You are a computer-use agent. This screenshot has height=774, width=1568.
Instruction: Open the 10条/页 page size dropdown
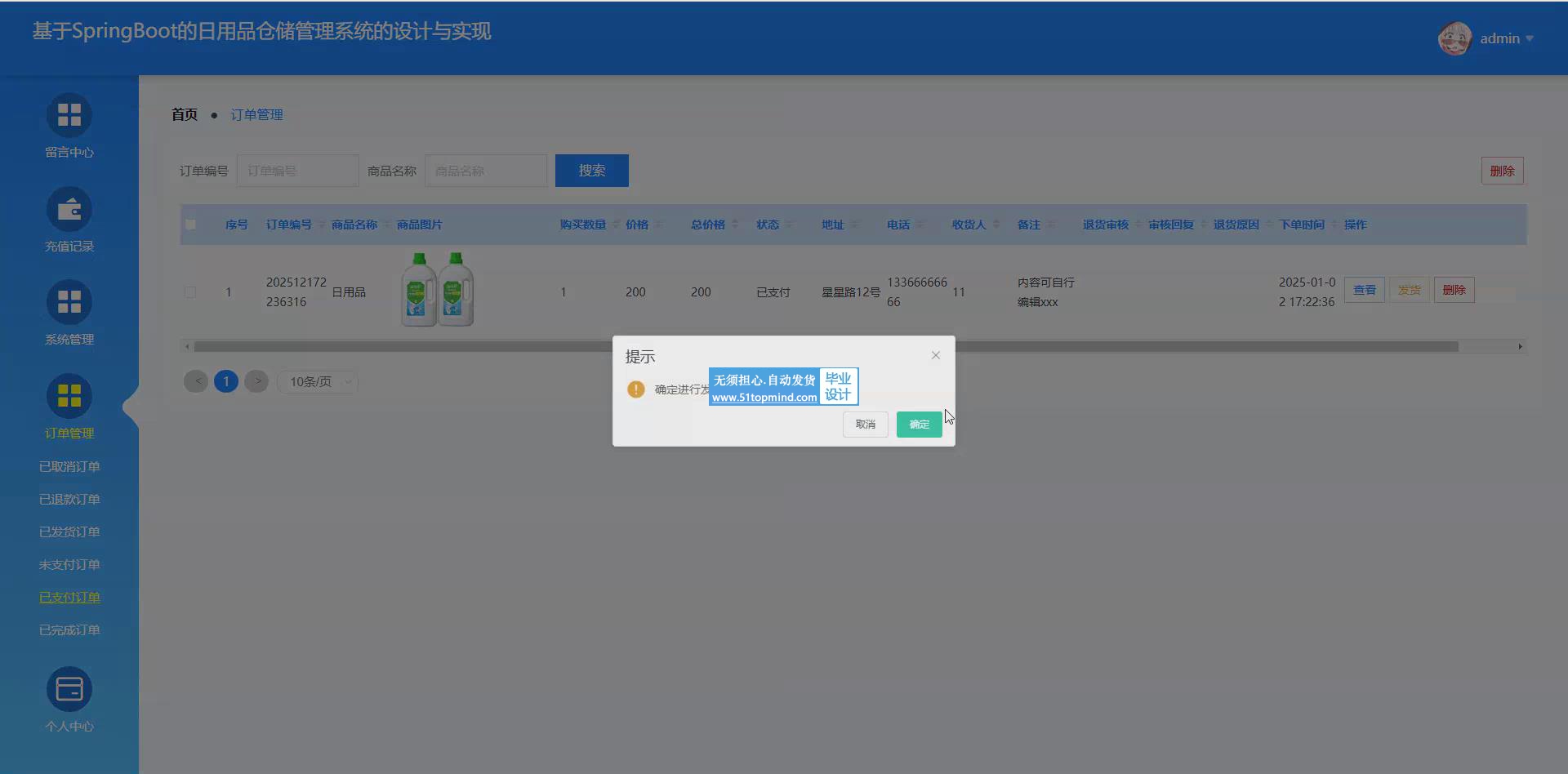318,382
